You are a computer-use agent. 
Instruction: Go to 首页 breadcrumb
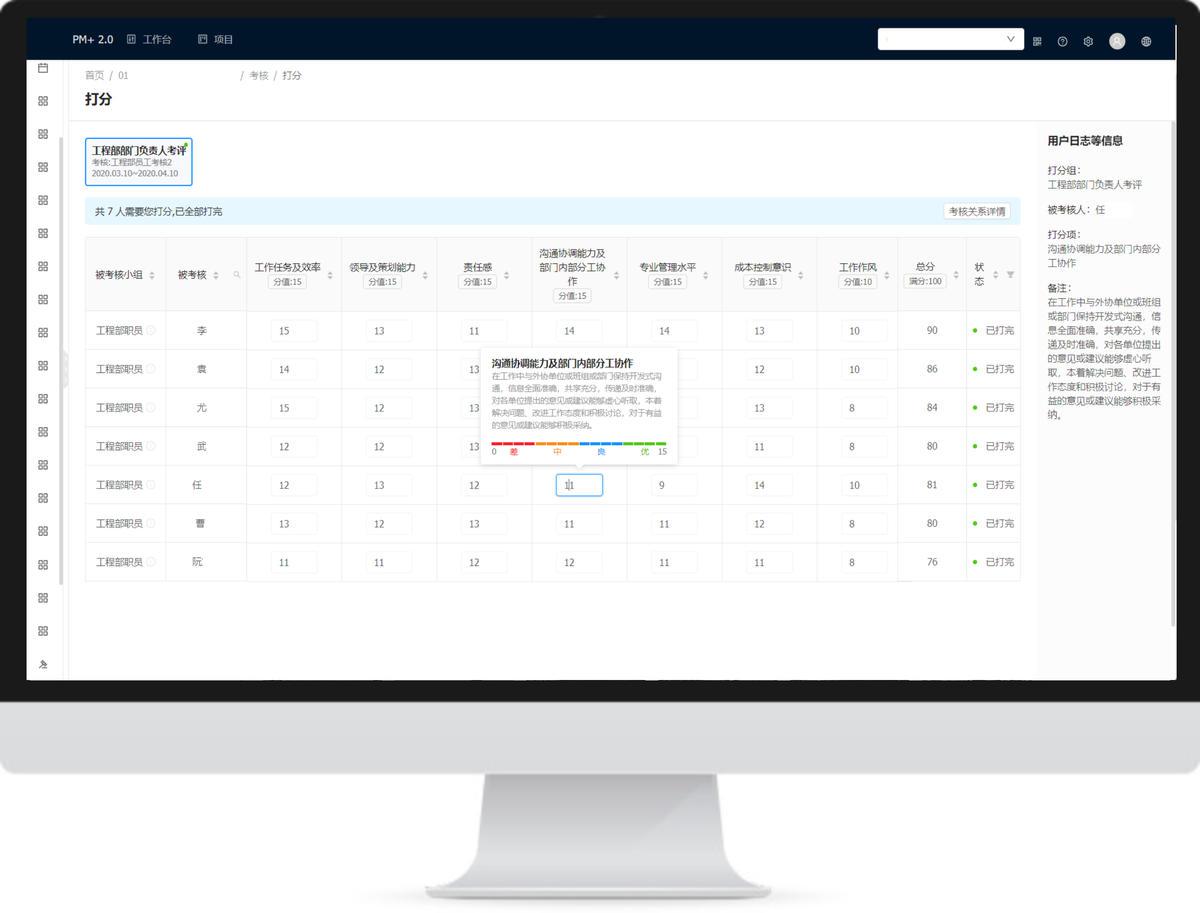click(94, 76)
